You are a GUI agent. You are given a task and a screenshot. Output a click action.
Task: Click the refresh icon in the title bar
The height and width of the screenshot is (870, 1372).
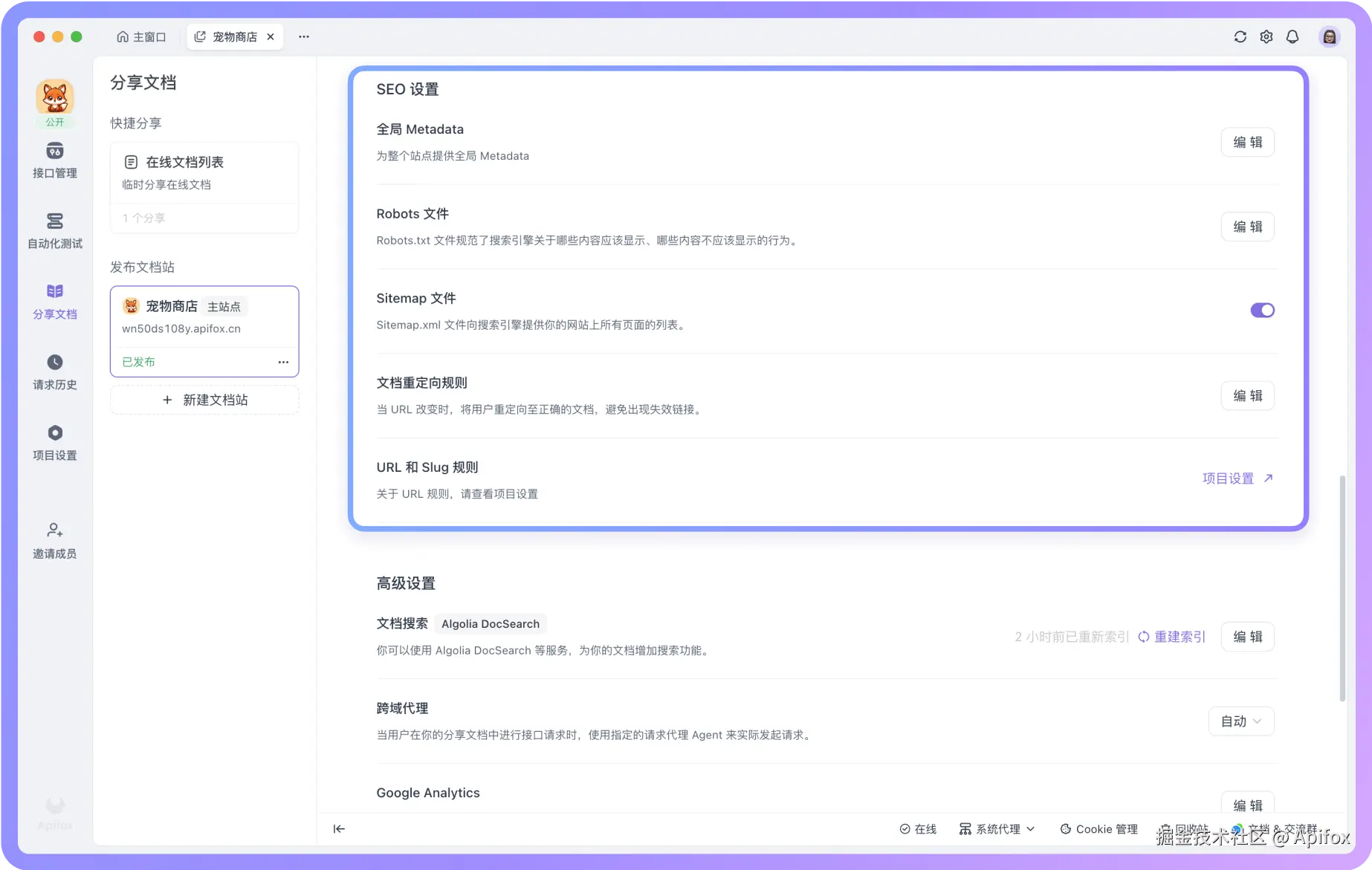pyautogui.click(x=1240, y=36)
